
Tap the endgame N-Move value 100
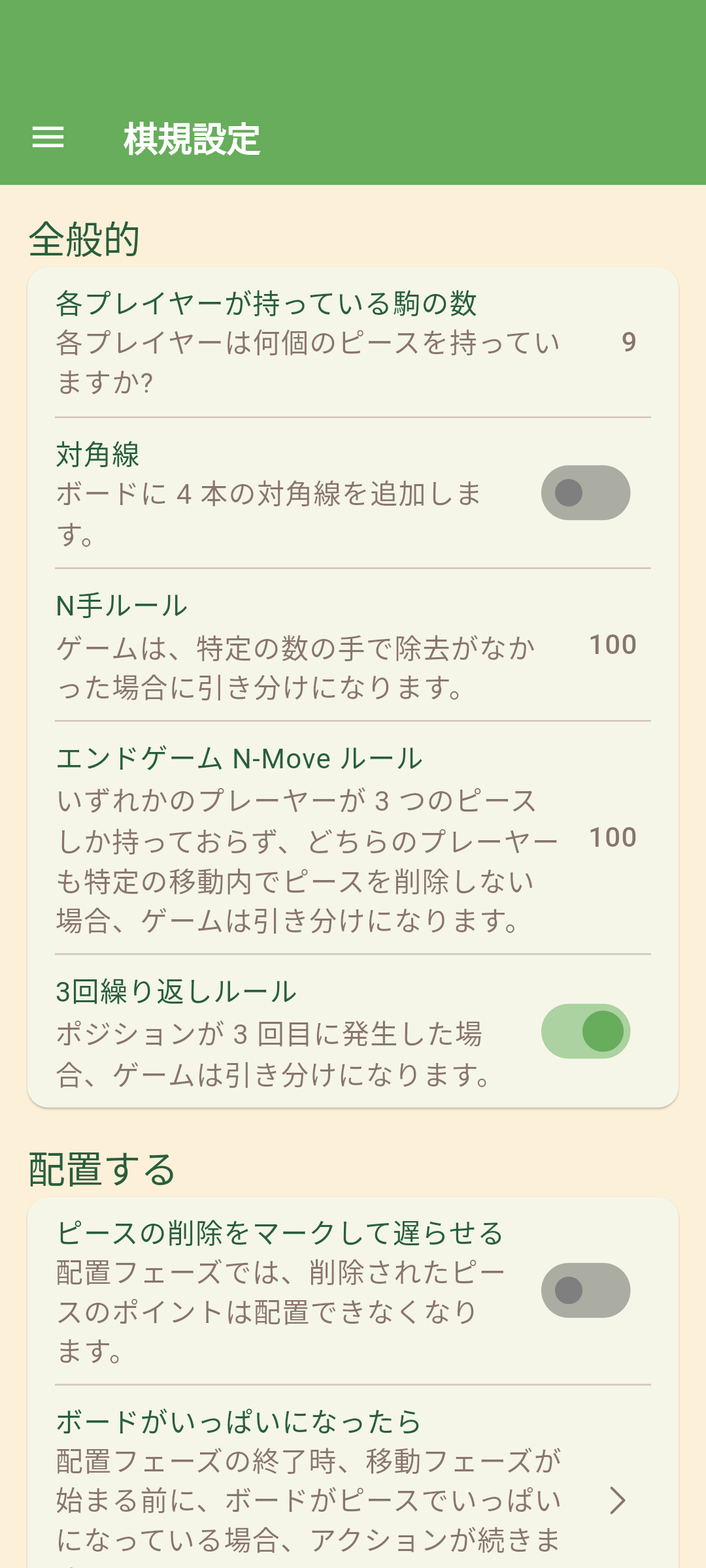[x=613, y=838]
